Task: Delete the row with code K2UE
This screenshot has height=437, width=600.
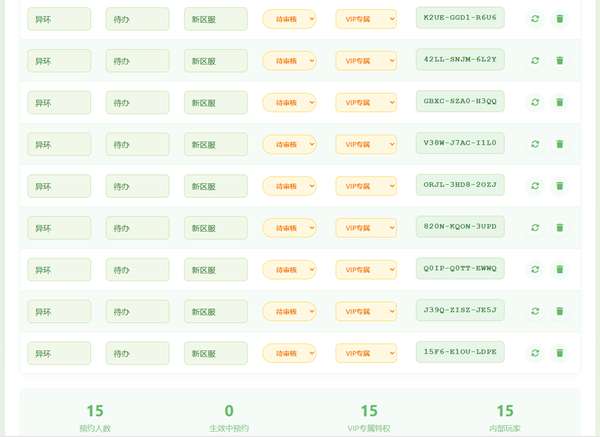Action: (x=559, y=18)
